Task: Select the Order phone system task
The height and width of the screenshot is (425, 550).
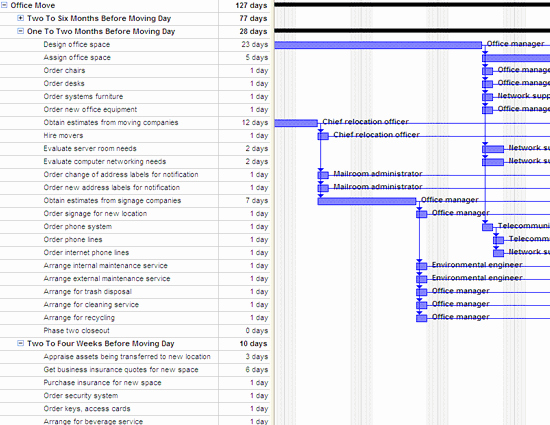Action: pyautogui.click(x=78, y=227)
